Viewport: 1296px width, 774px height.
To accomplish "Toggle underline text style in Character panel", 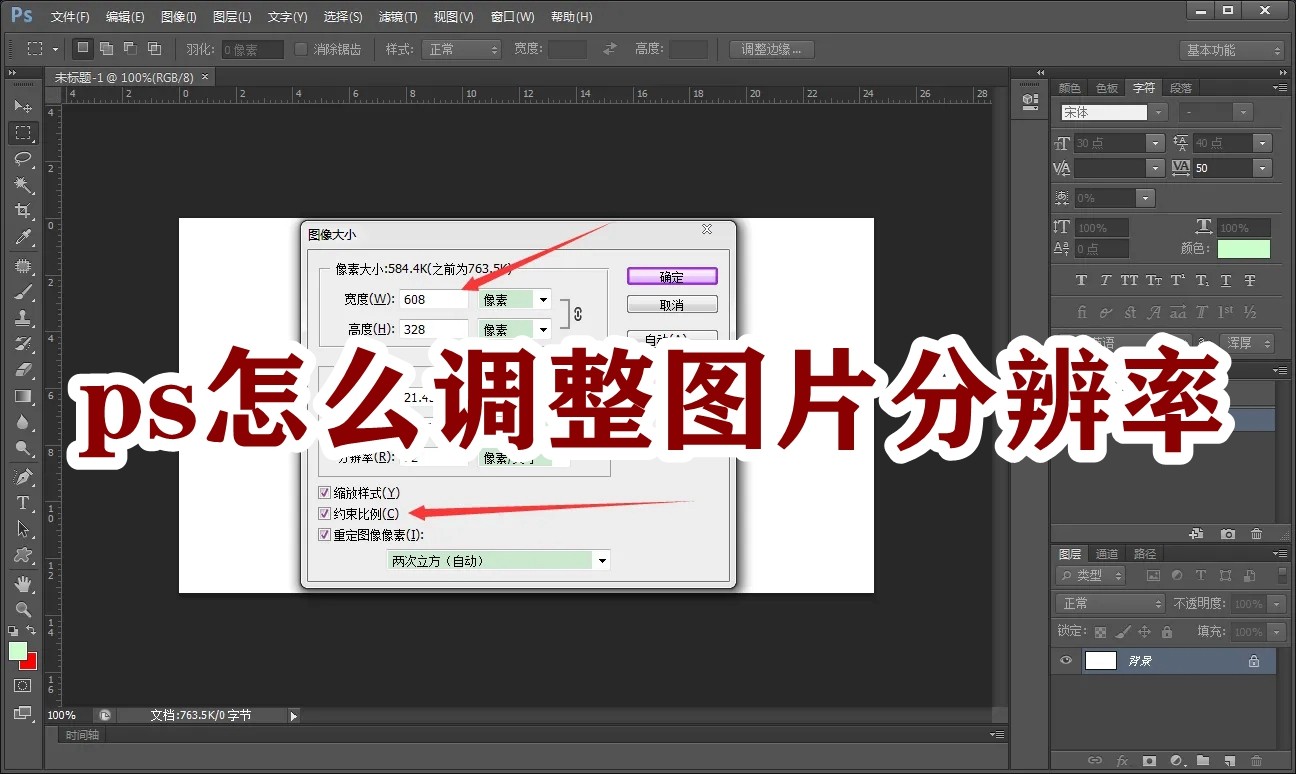I will 1226,281.
